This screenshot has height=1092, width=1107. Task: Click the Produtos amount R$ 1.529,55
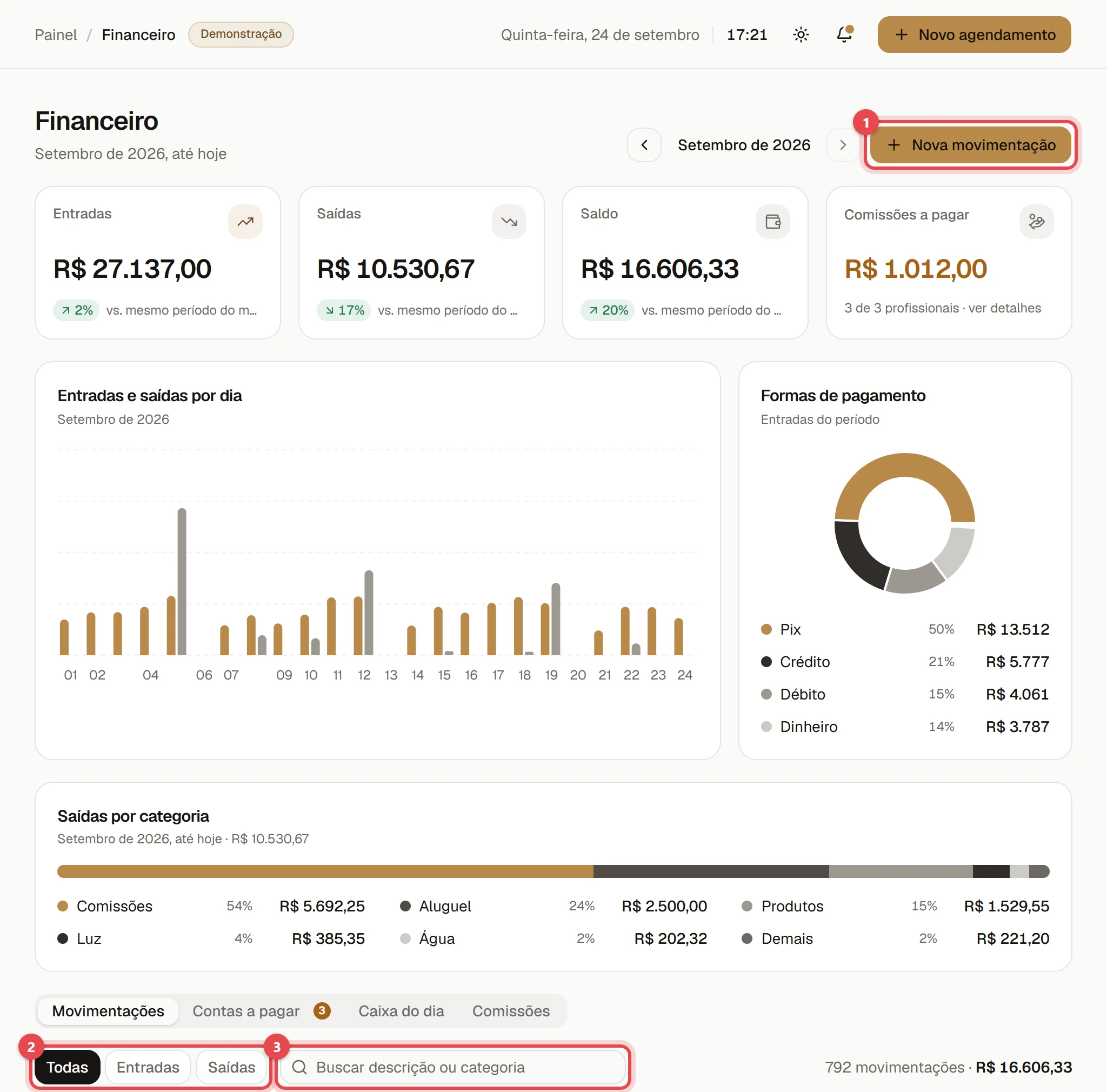[x=1006, y=906]
